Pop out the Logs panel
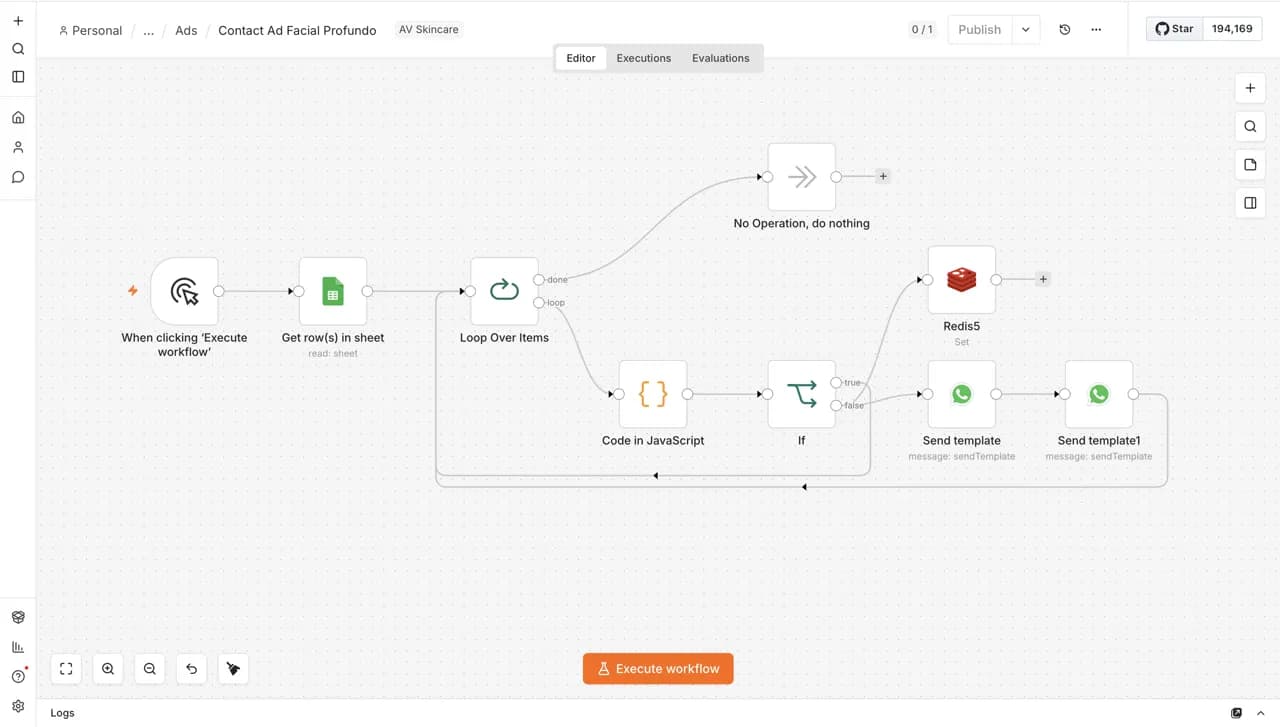1280x727 pixels. click(x=1237, y=713)
